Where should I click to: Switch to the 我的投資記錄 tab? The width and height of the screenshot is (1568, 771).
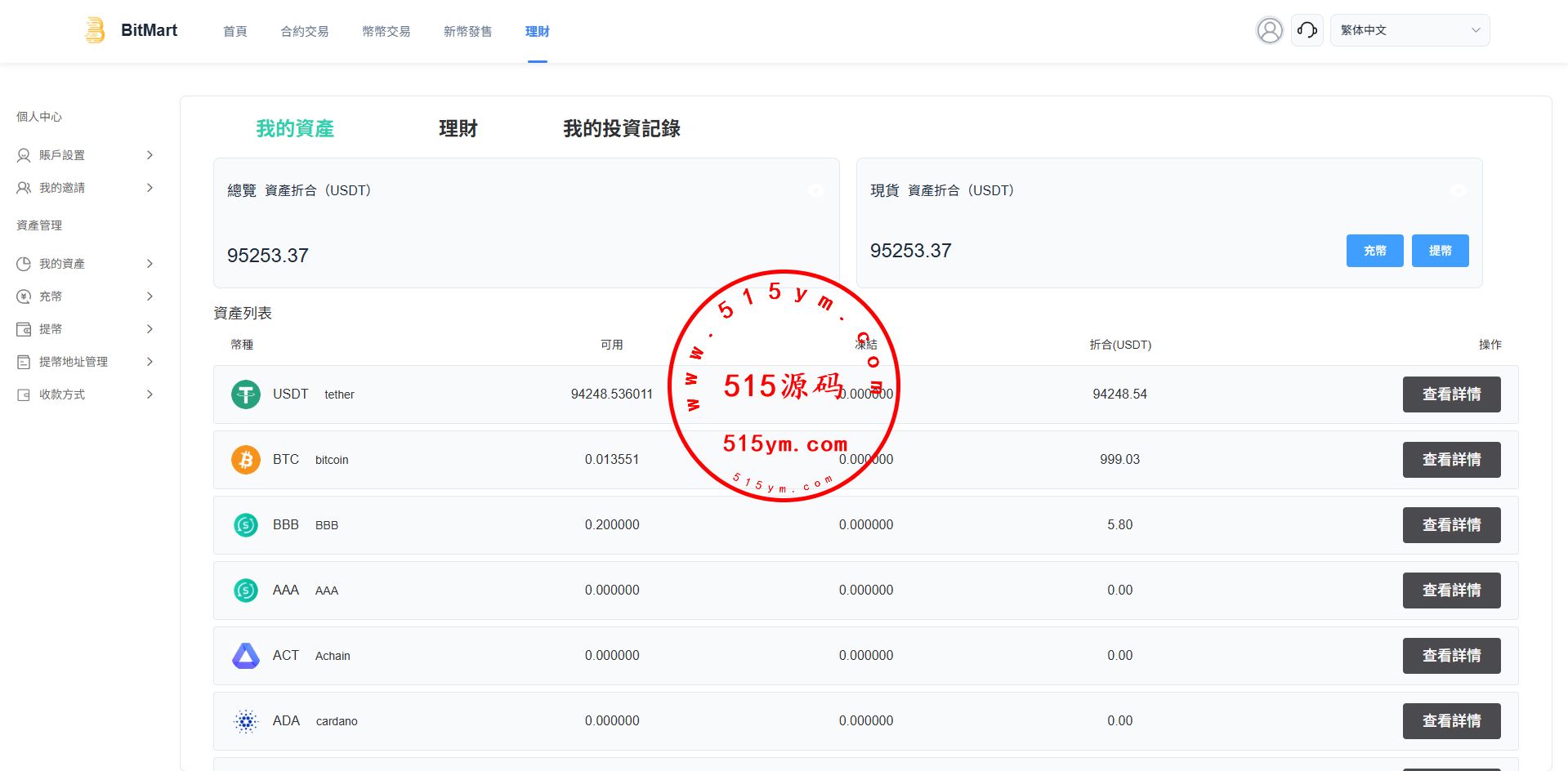(621, 129)
